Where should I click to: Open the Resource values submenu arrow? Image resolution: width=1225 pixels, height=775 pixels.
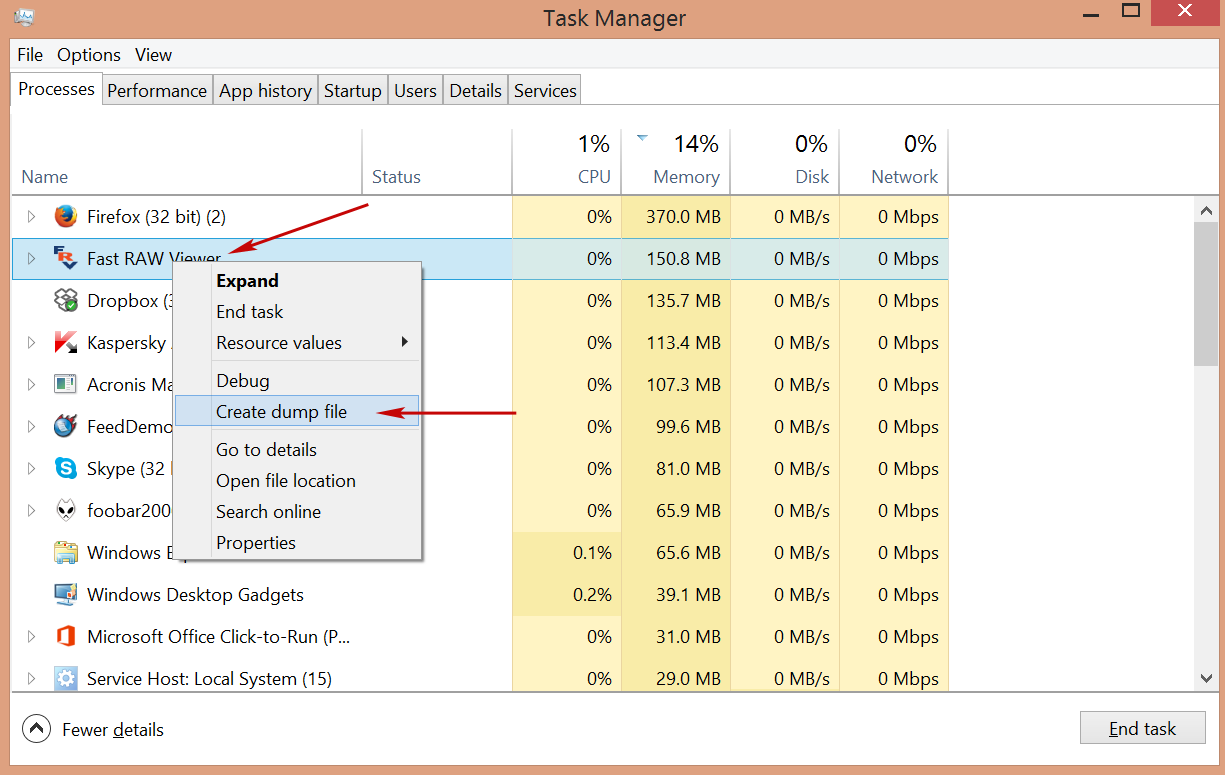tap(405, 342)
